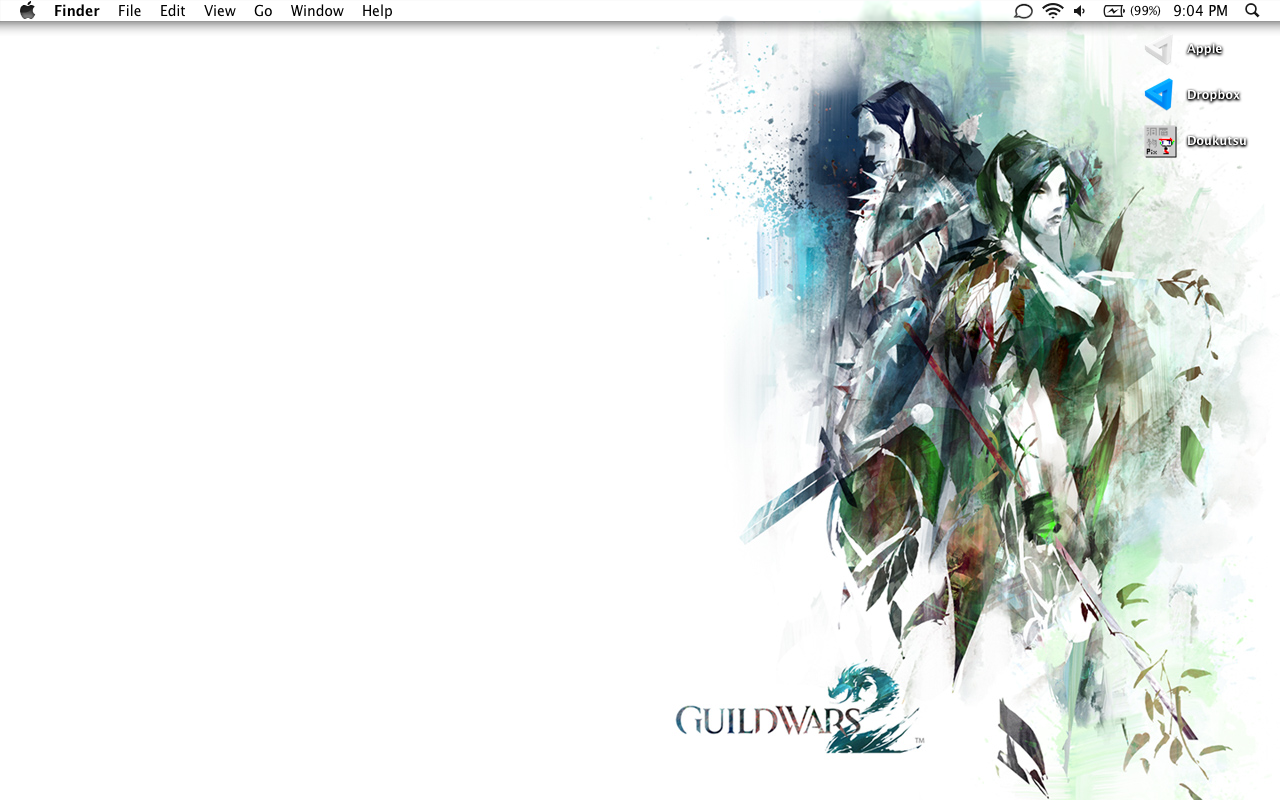
Task: Open the Go menu
Action: [x=263, y=11]
